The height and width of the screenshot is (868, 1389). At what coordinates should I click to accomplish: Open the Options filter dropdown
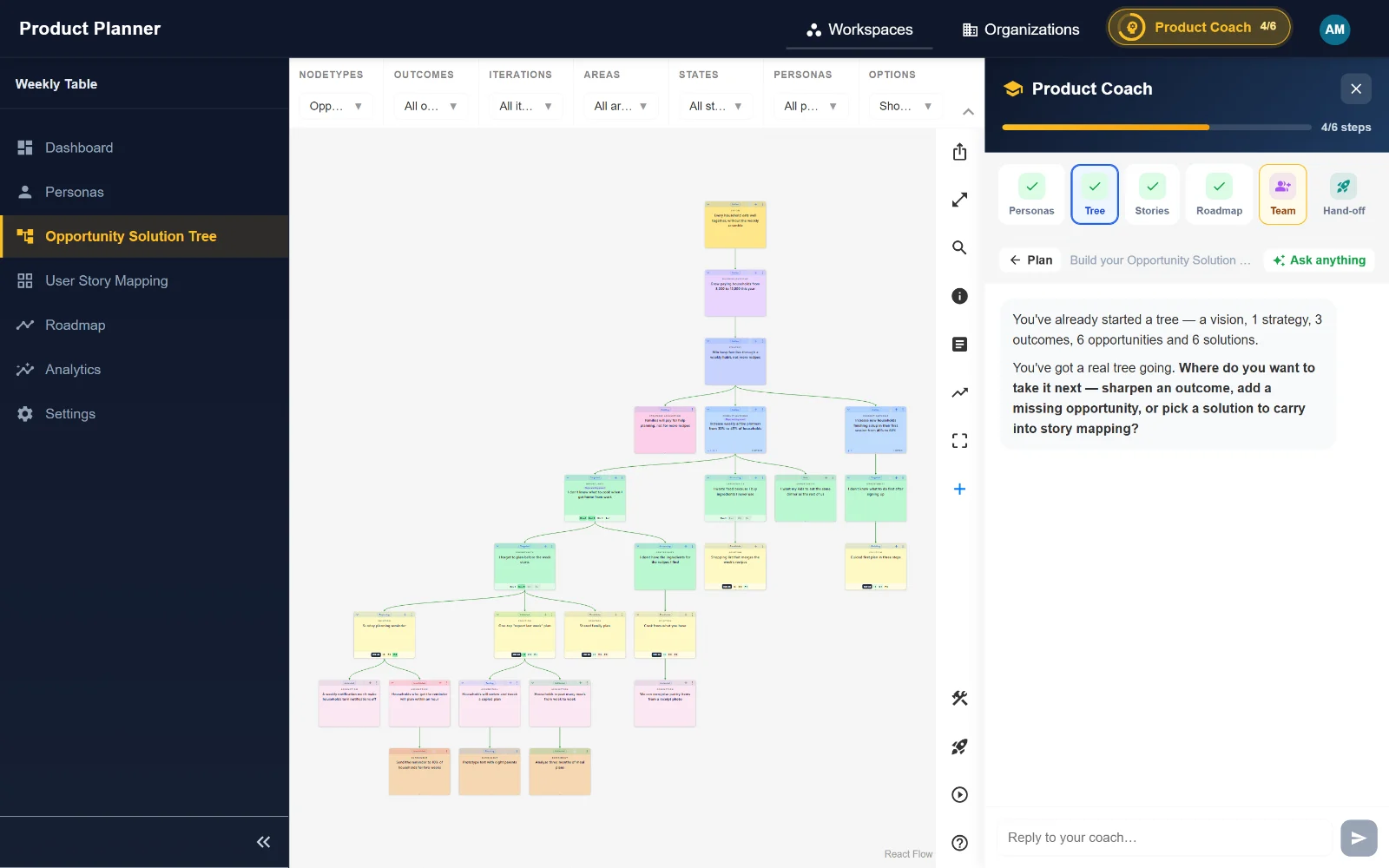coord(905,106)
